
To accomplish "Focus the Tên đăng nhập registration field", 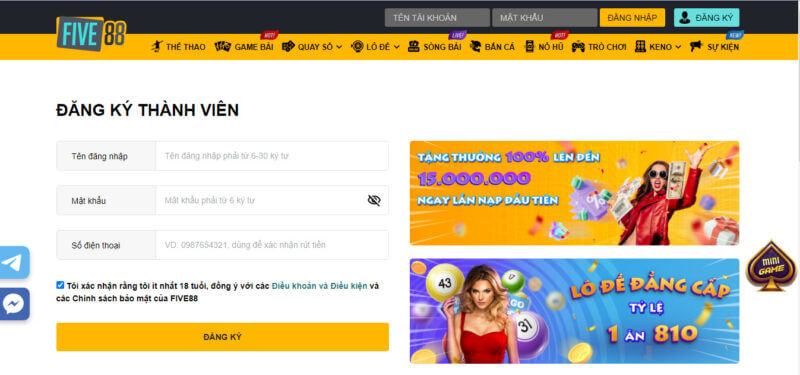I will [x=272, y=156].
